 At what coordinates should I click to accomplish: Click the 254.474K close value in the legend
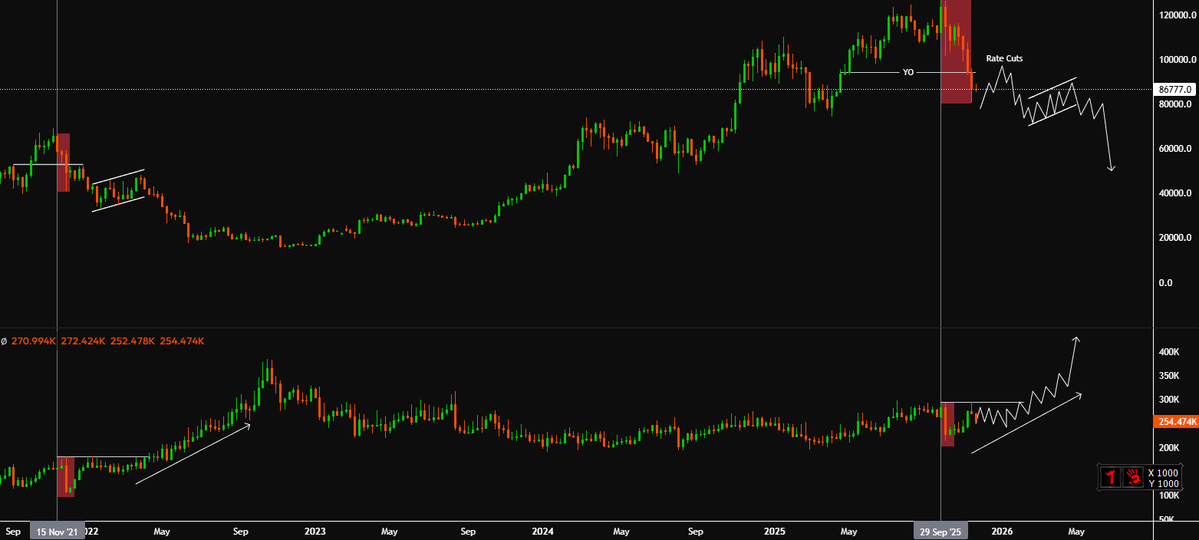[181, 341]
